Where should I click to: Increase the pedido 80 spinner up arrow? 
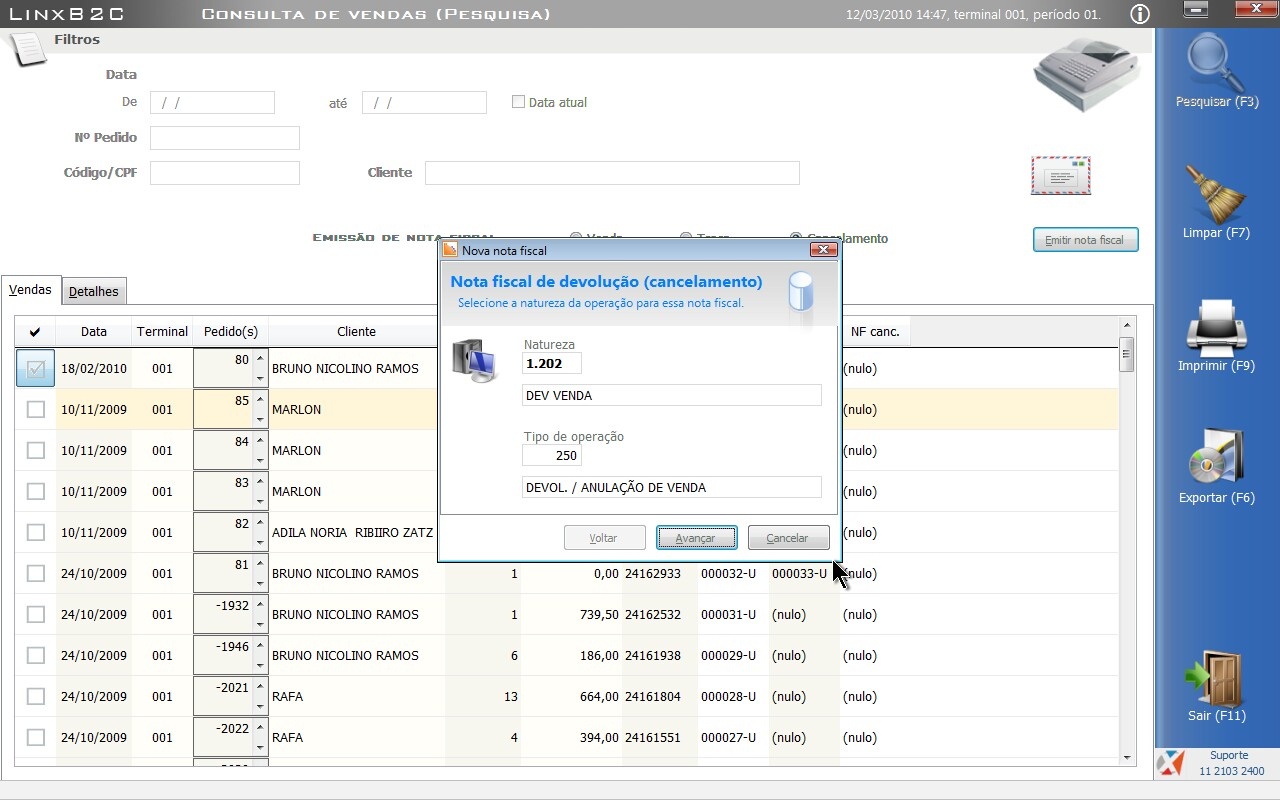[x=260, y=359]
